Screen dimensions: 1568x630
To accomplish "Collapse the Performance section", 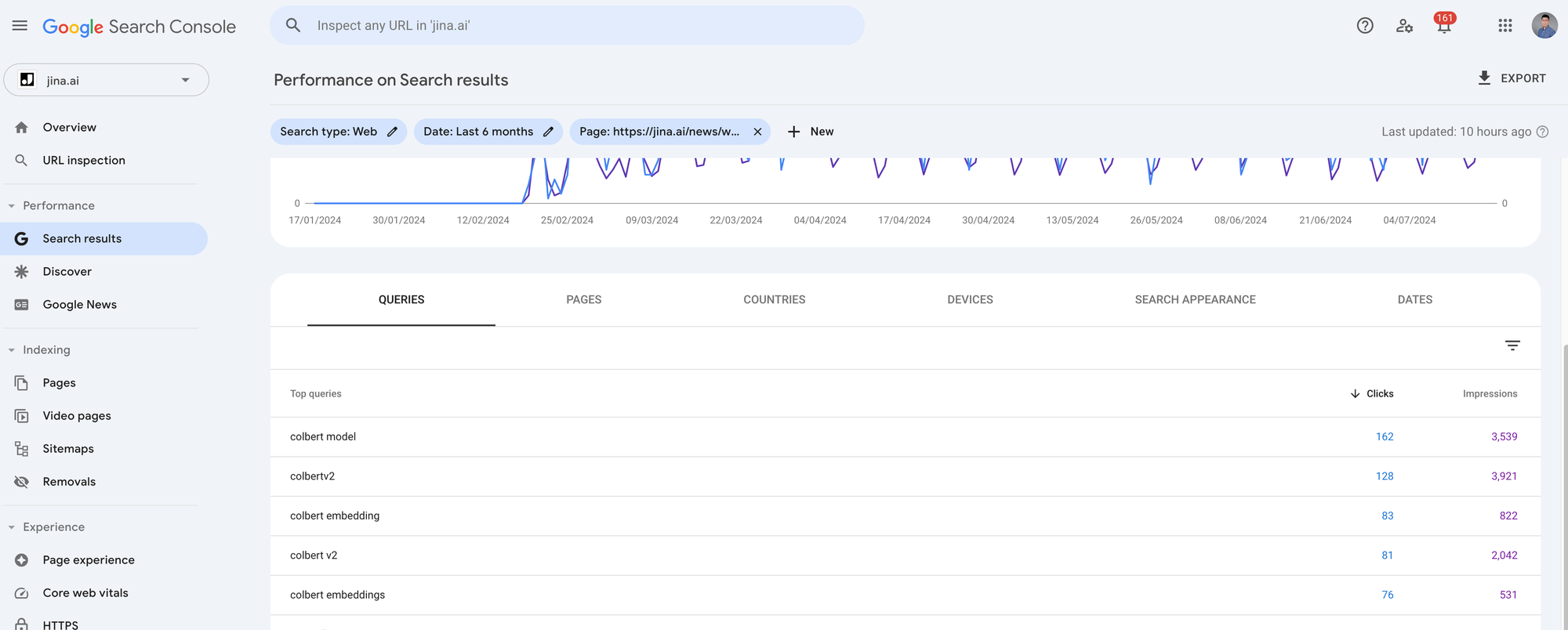I will pyautogui.click(x=52, y=205).
